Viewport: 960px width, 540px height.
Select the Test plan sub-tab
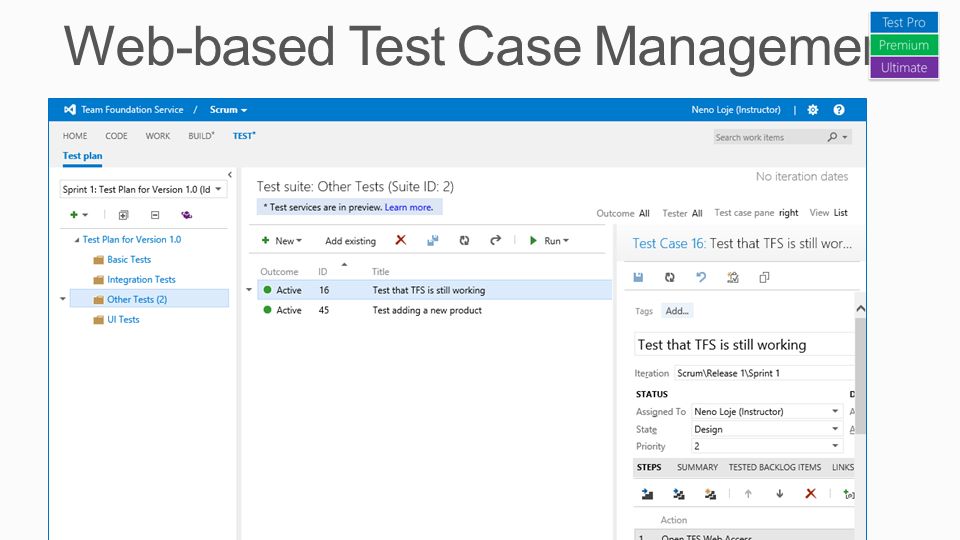coord(82,156)
